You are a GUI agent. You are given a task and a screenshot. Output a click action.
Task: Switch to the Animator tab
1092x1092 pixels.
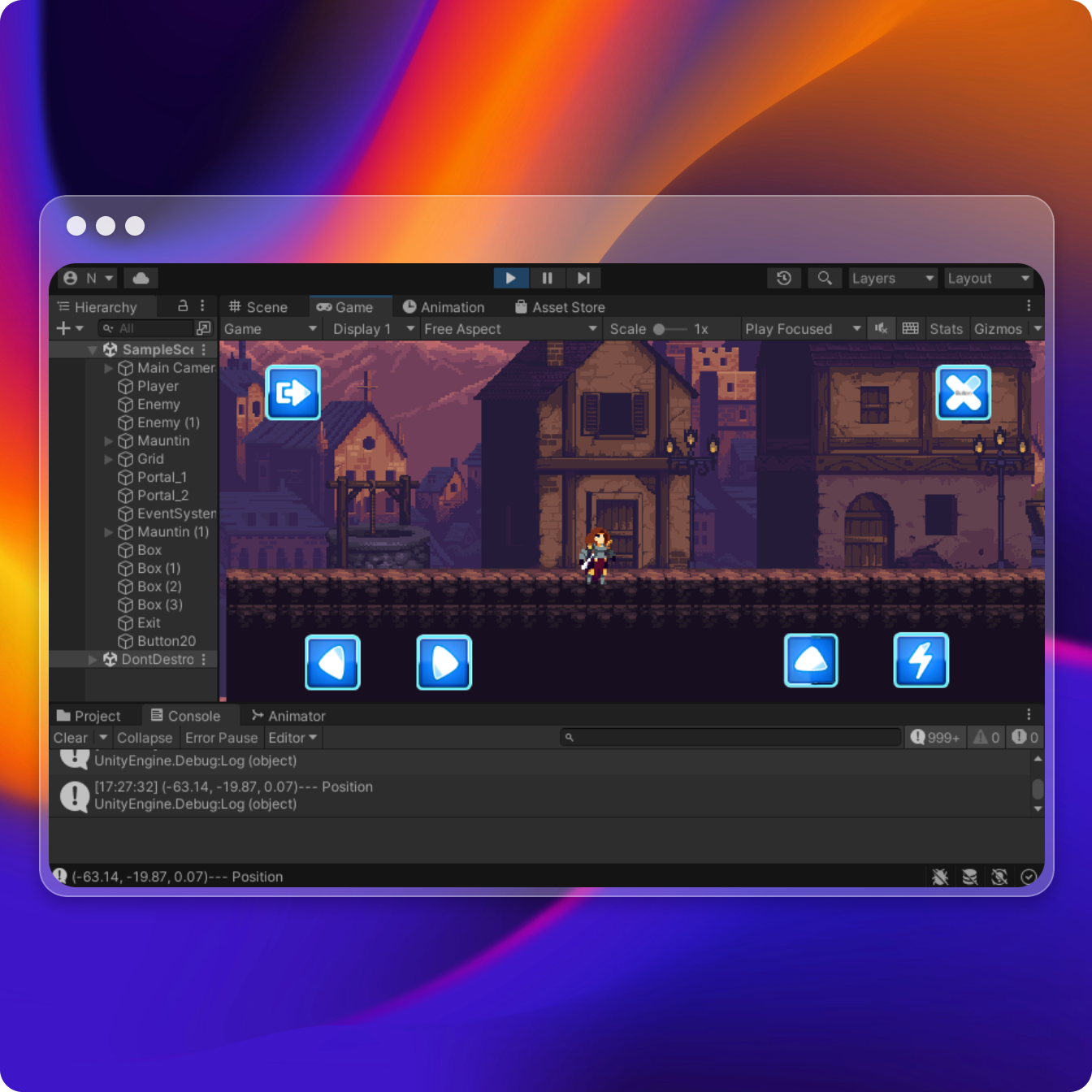click(x=288, y=716)
